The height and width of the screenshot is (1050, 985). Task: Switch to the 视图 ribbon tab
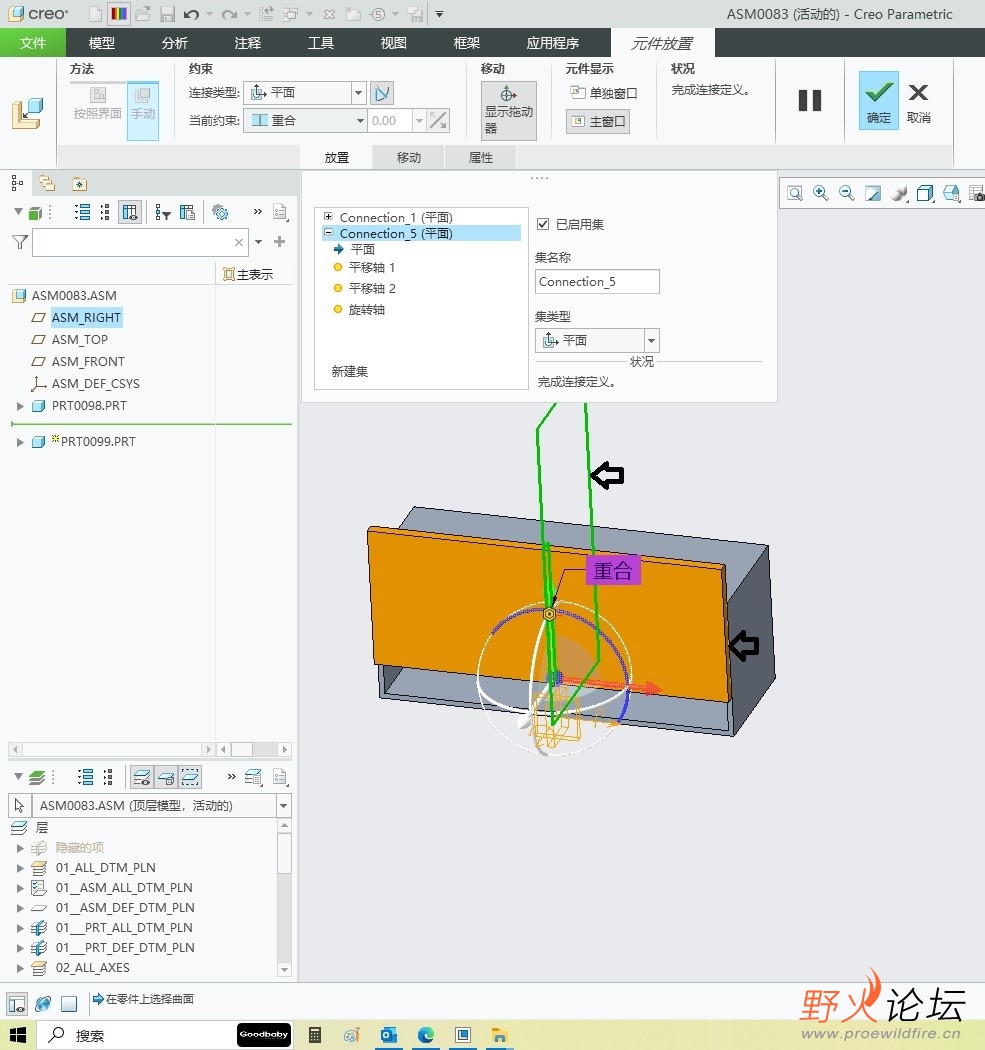(394, 43)
